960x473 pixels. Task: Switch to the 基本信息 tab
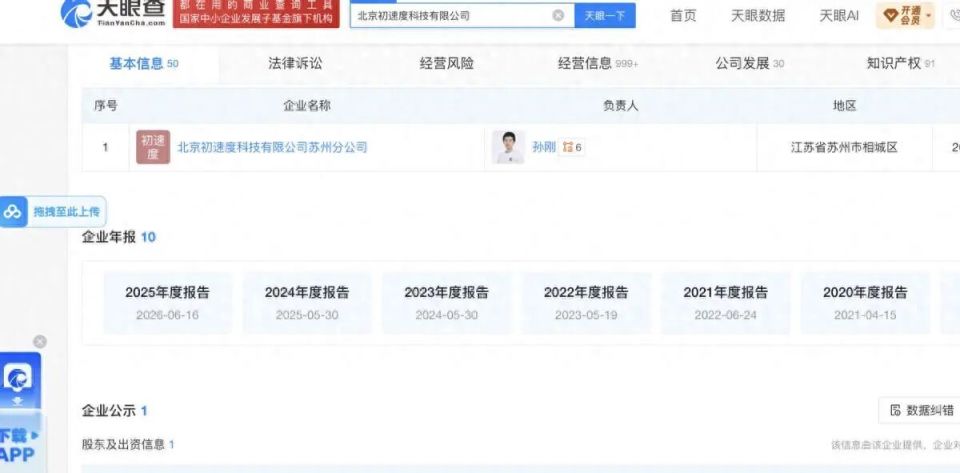[144, 63]
